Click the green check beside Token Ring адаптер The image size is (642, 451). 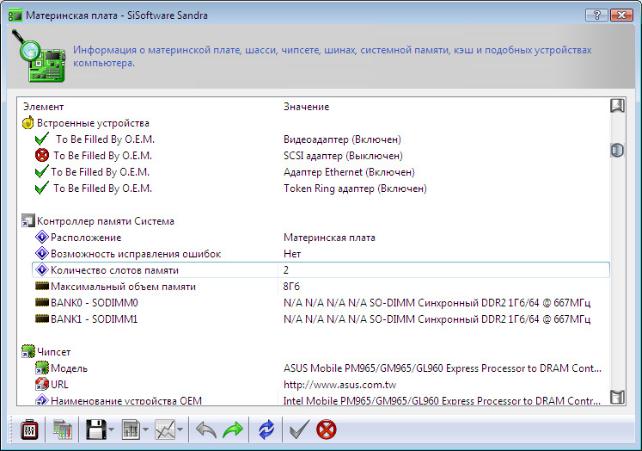42,188
